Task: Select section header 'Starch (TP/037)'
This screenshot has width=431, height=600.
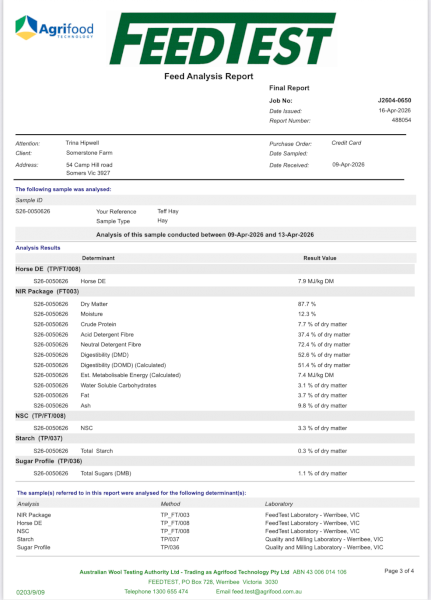Action: coord(39,438)
